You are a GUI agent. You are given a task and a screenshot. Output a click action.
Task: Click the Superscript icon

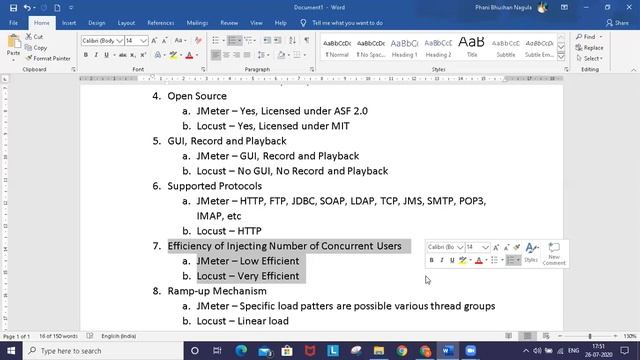(x=143, y=55)
